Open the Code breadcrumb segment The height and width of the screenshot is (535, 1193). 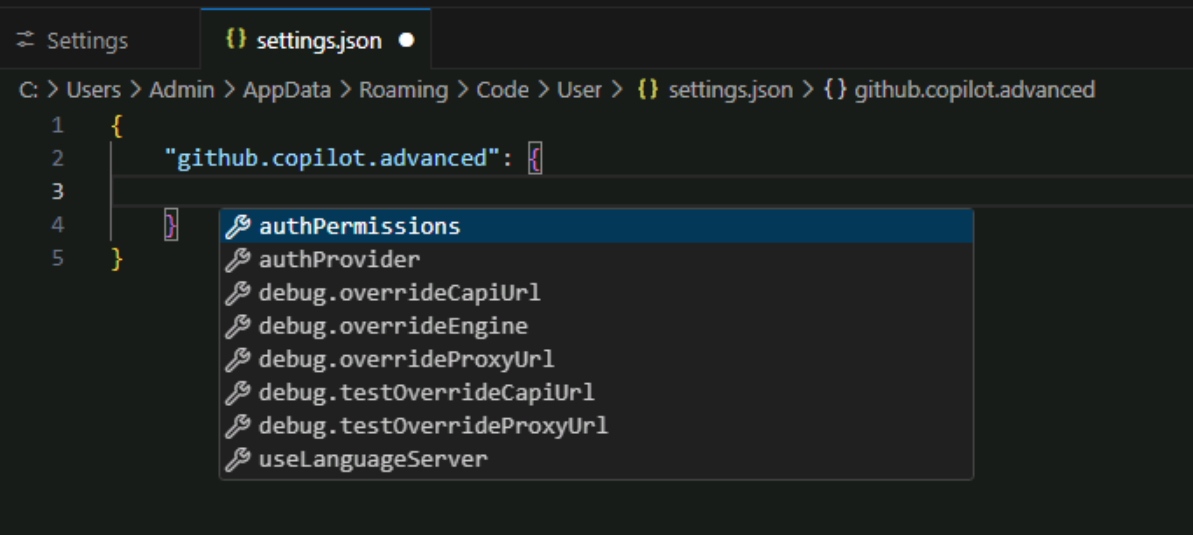coord(502,90)
